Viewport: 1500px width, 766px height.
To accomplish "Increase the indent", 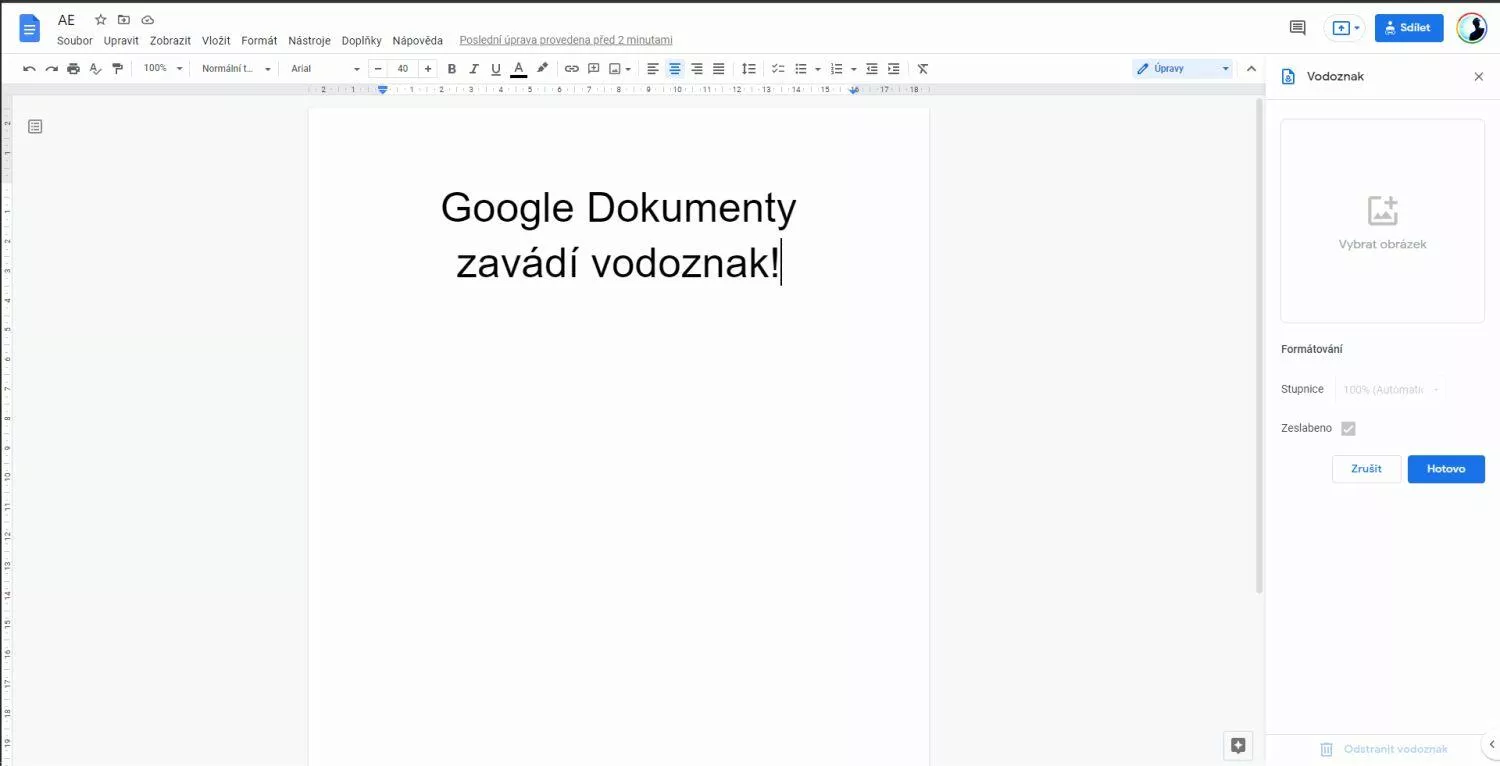I will click(x=894, y=69).
